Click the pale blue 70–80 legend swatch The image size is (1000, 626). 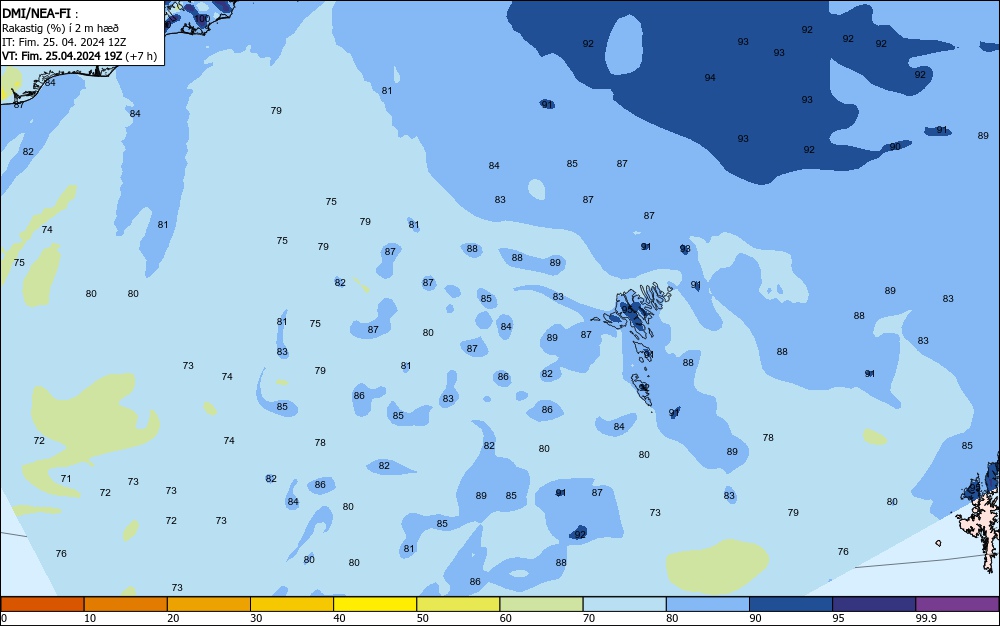point(624,604)
